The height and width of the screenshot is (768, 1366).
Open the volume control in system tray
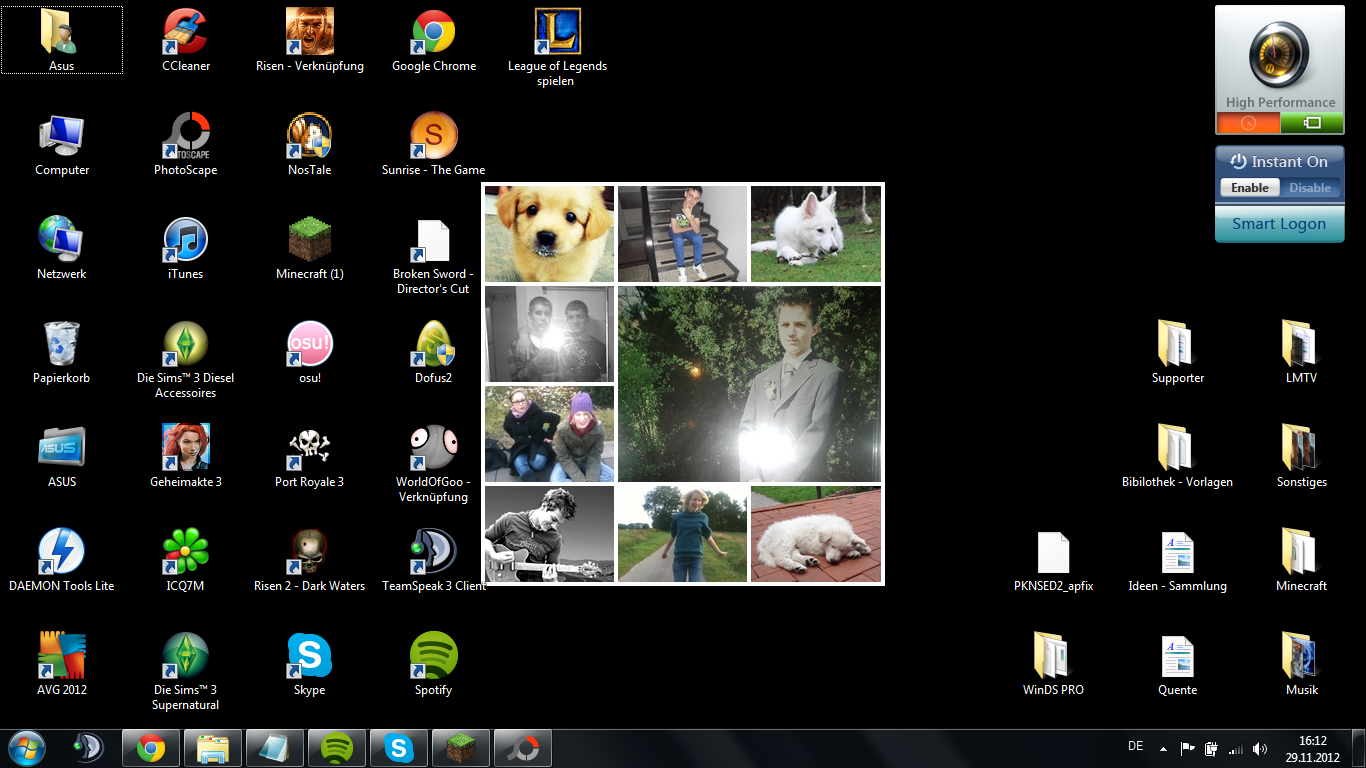point(1259,748)
